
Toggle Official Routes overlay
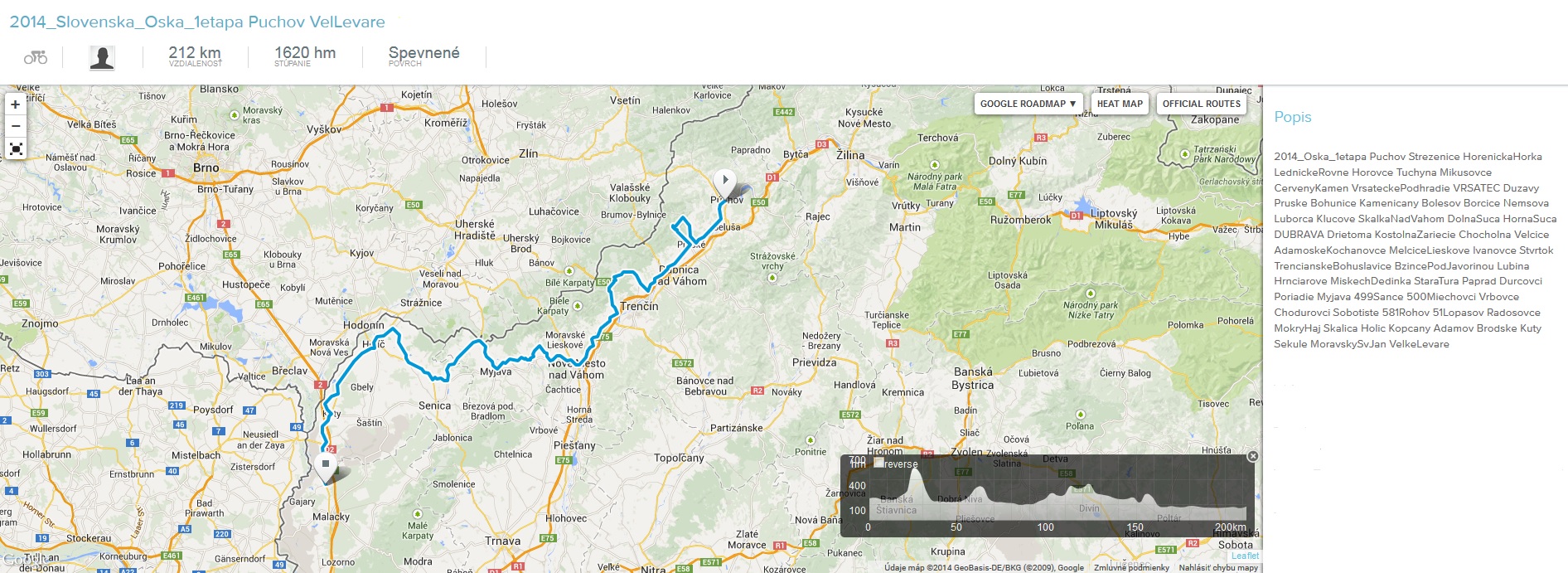point(1201,104)
